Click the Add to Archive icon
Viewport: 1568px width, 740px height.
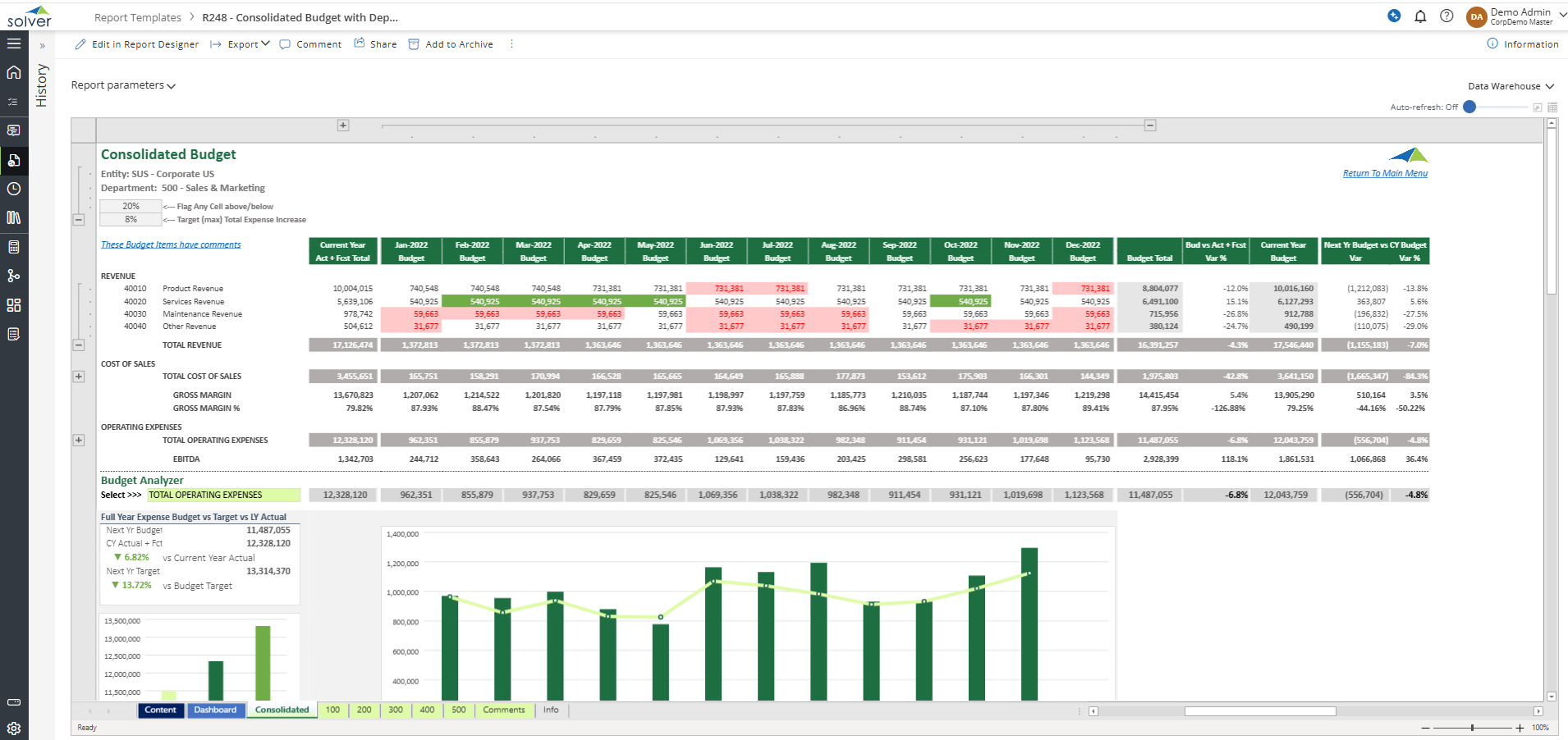click(x=414, y=44)
